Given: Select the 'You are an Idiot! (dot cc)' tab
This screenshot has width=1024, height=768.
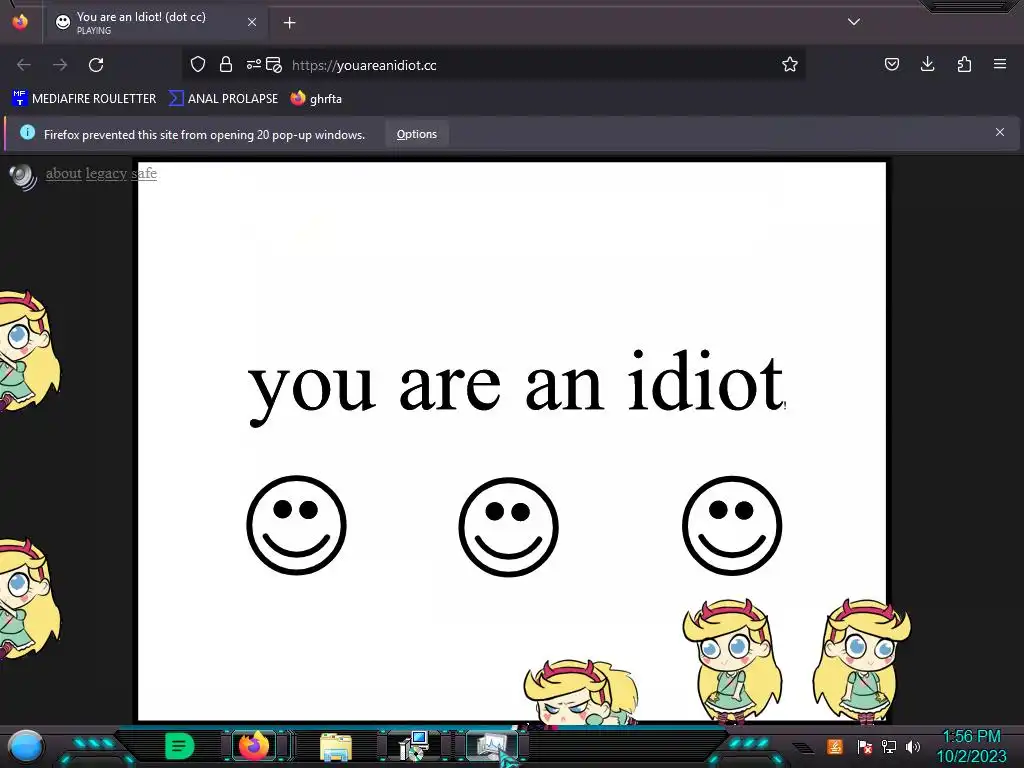Looking at the screenshot, I should pyautogui.click(x=155, y=22).
